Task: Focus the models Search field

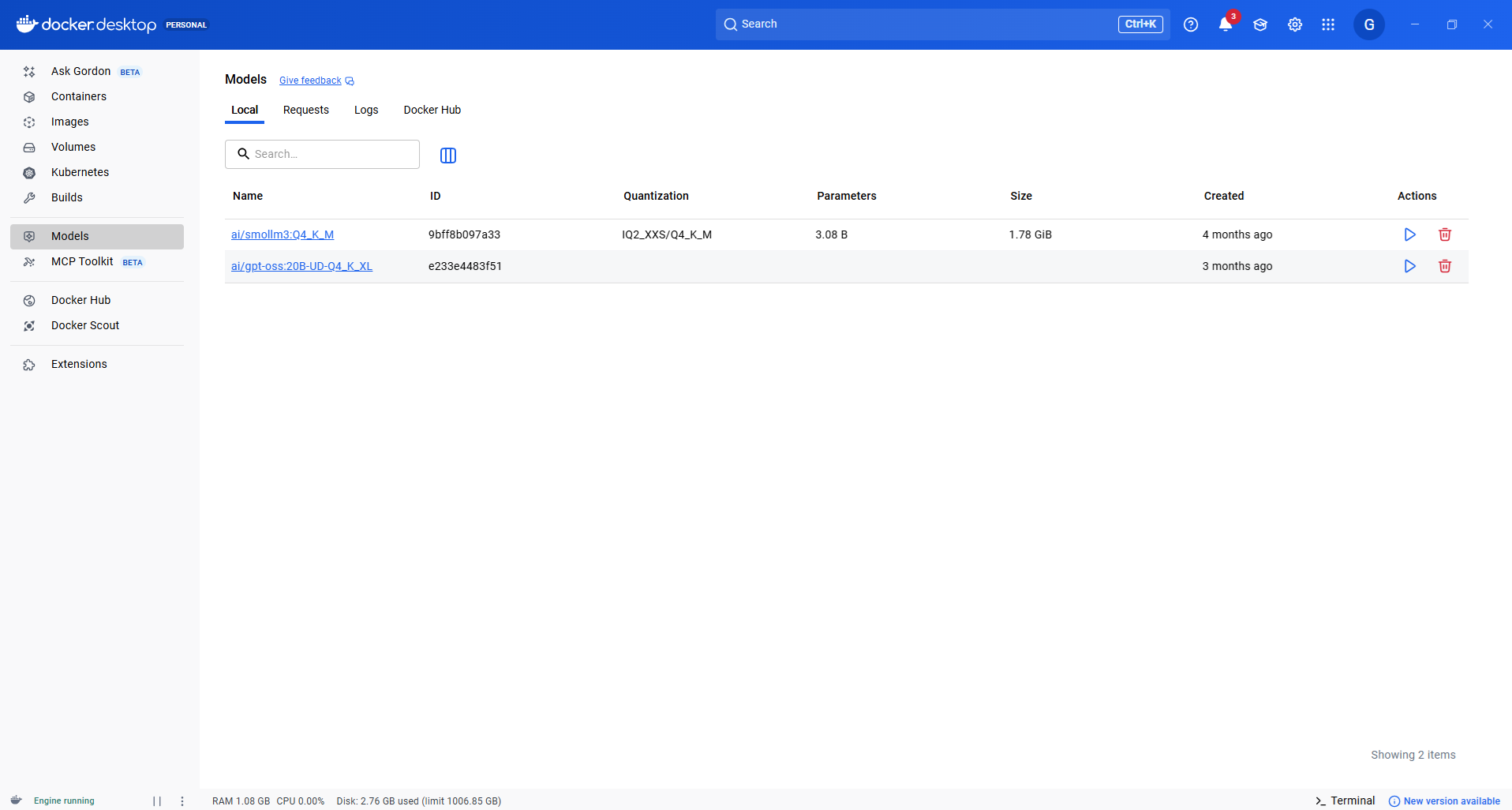Action: click(322, 154)
